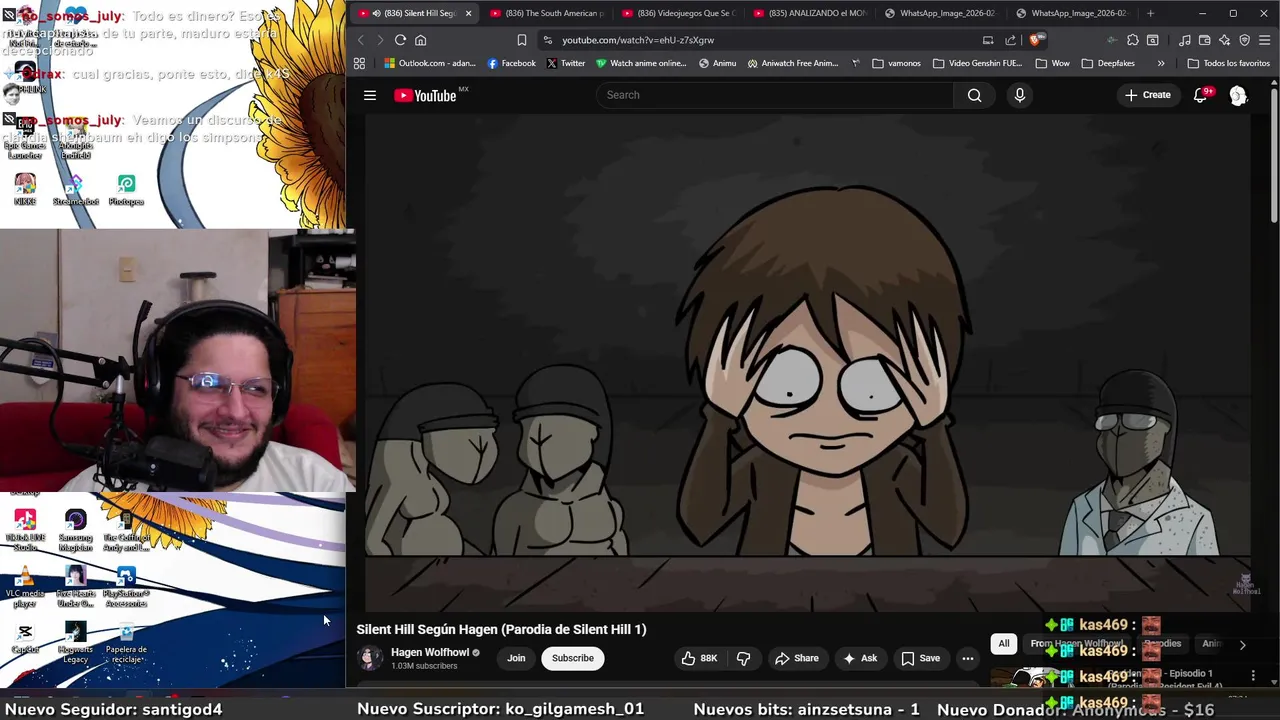Save the video with Save button
Screen dimensions: 1280x720
pyautogui.click(x=920, y=658)
